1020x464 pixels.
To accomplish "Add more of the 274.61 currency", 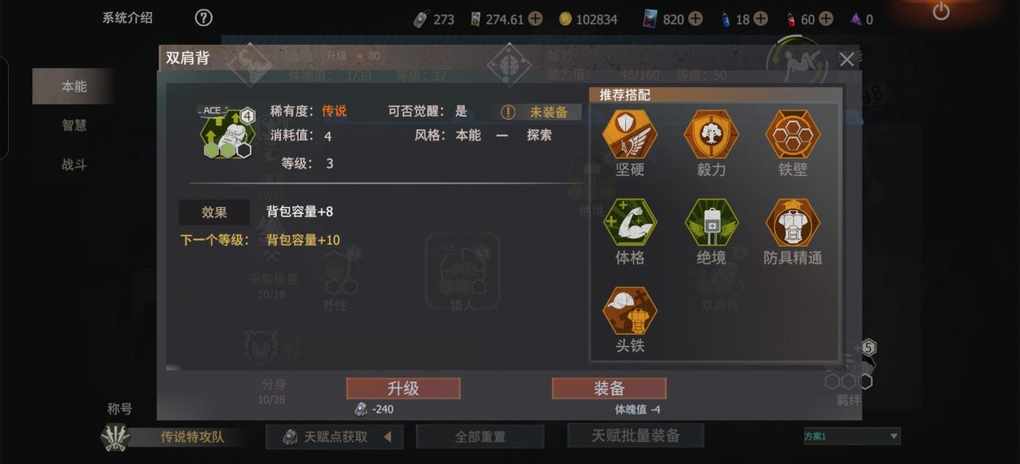I will 535,19.
